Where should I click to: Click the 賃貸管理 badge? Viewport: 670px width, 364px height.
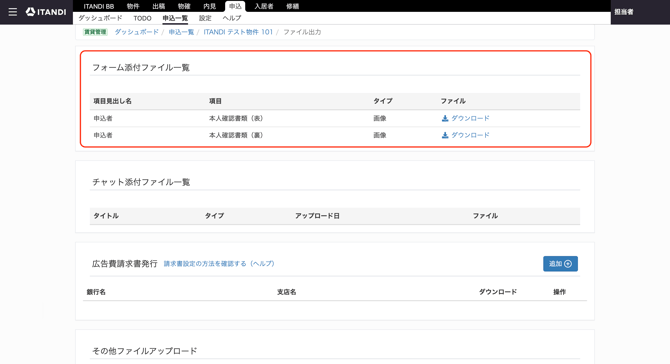95,32
